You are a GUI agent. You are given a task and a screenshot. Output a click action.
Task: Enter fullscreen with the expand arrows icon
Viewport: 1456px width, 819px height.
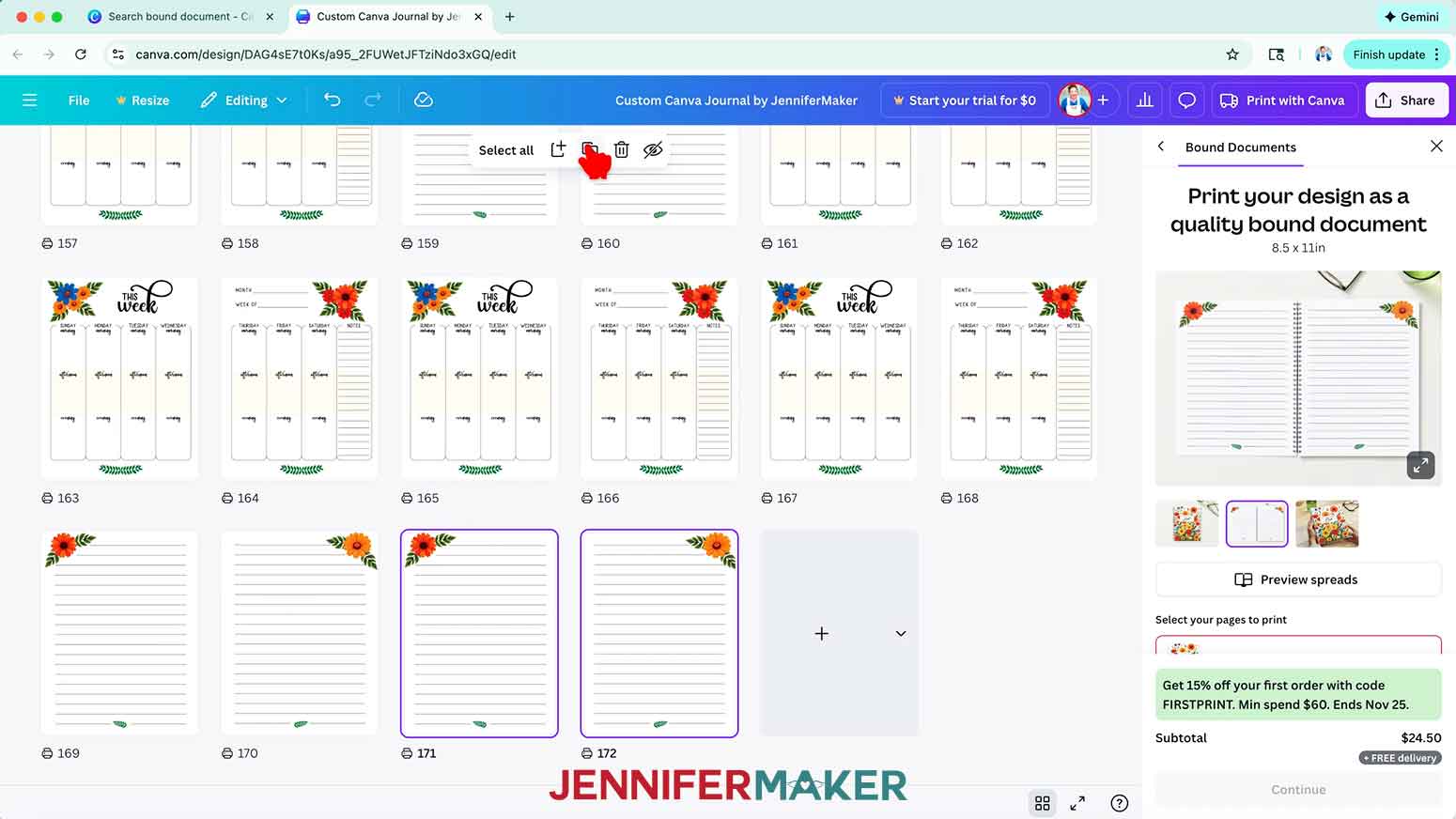click(1077, 803)
